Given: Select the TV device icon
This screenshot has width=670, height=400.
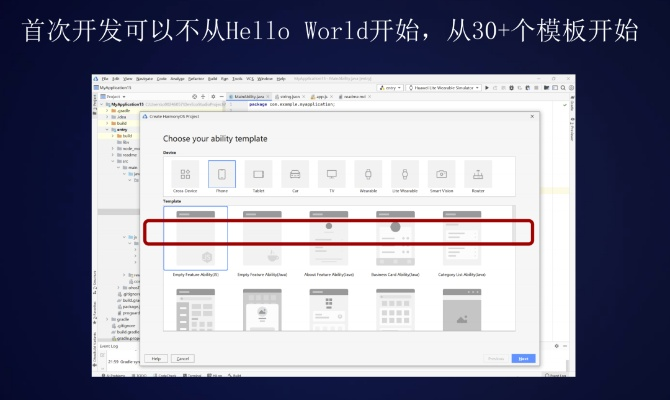Looking at the screenshot, I should click(332, 175).
